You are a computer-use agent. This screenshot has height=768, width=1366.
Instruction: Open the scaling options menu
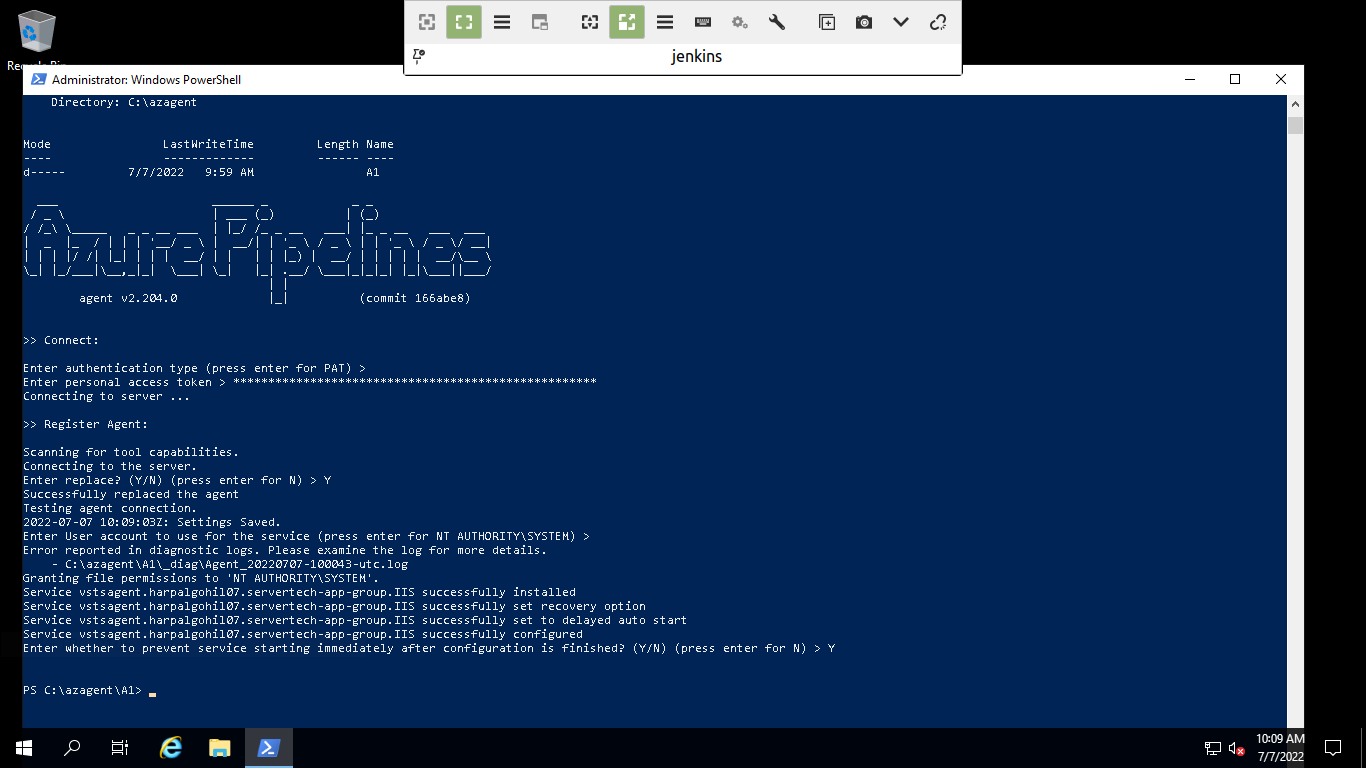coord(665,22)
